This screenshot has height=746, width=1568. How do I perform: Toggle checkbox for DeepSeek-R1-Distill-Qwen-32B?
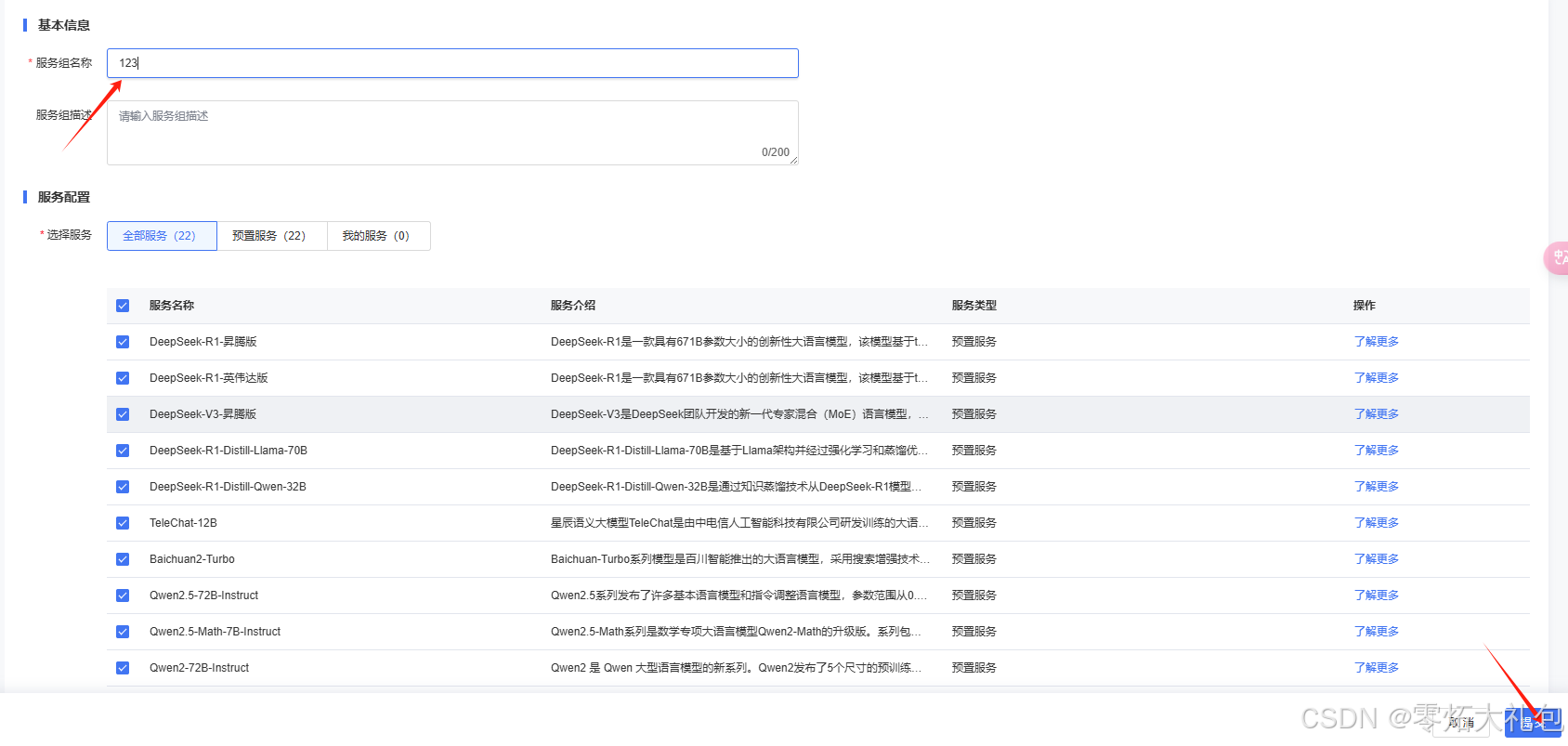(123, 487)
